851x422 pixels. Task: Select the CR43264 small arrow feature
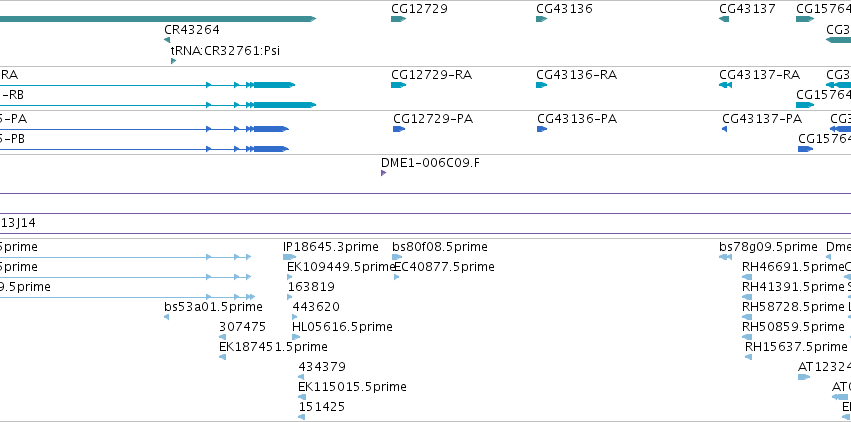(167, 40)
